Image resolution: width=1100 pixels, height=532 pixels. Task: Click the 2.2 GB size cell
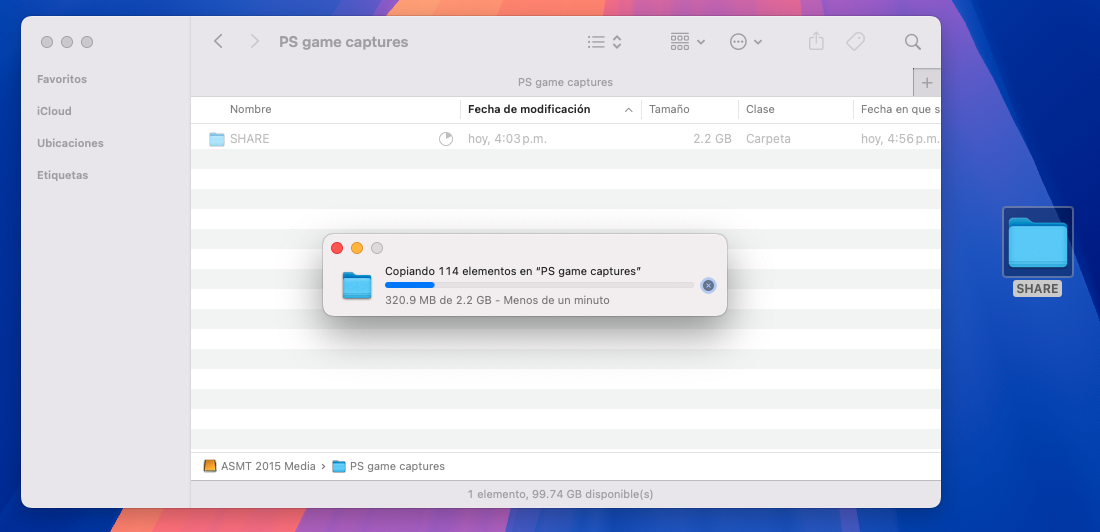(x=712, y=139)
